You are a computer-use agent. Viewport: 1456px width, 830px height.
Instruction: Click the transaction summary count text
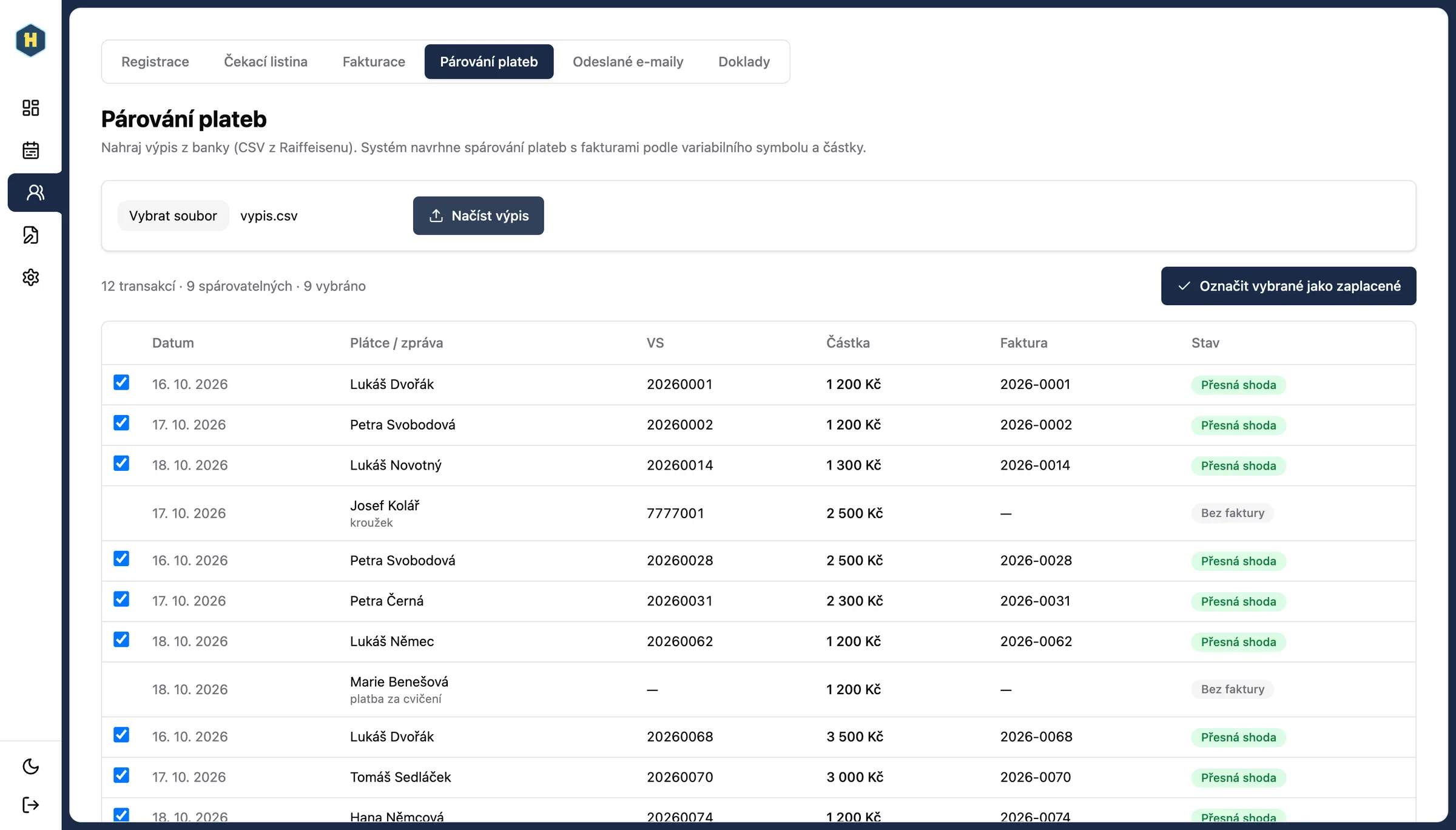coord(234,286)
